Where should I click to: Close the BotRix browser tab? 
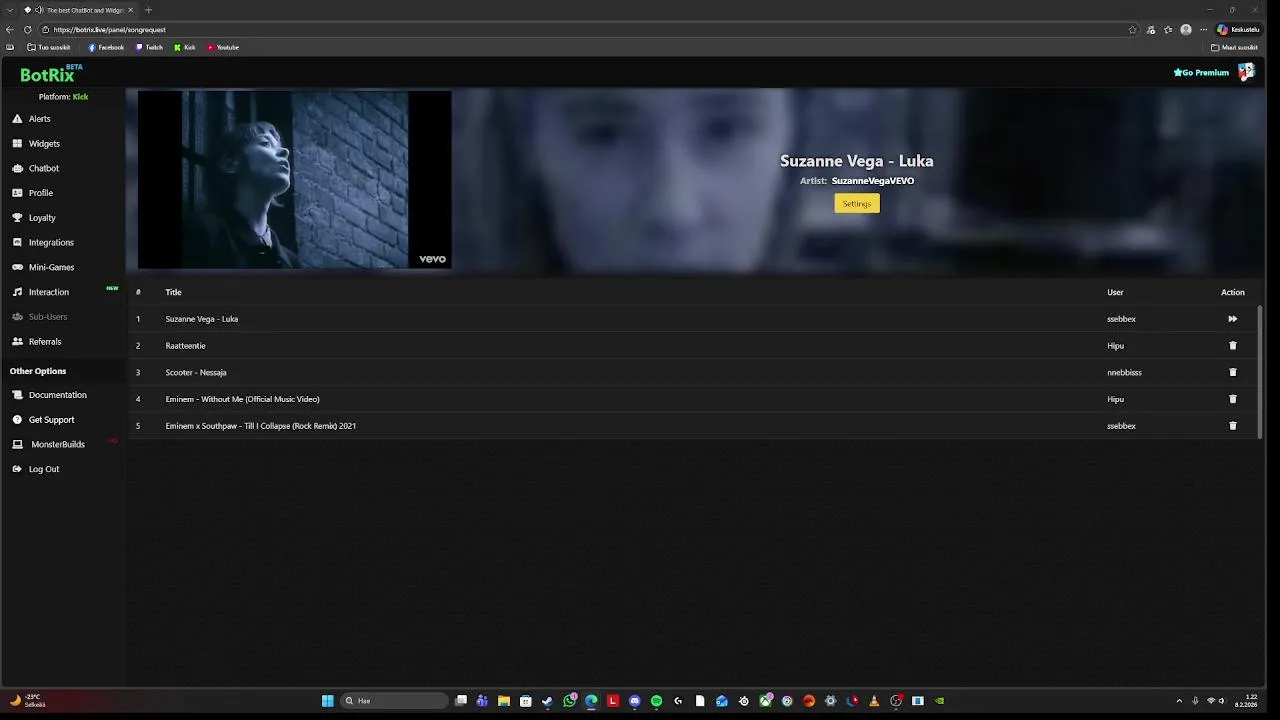(x=130, y=10)
